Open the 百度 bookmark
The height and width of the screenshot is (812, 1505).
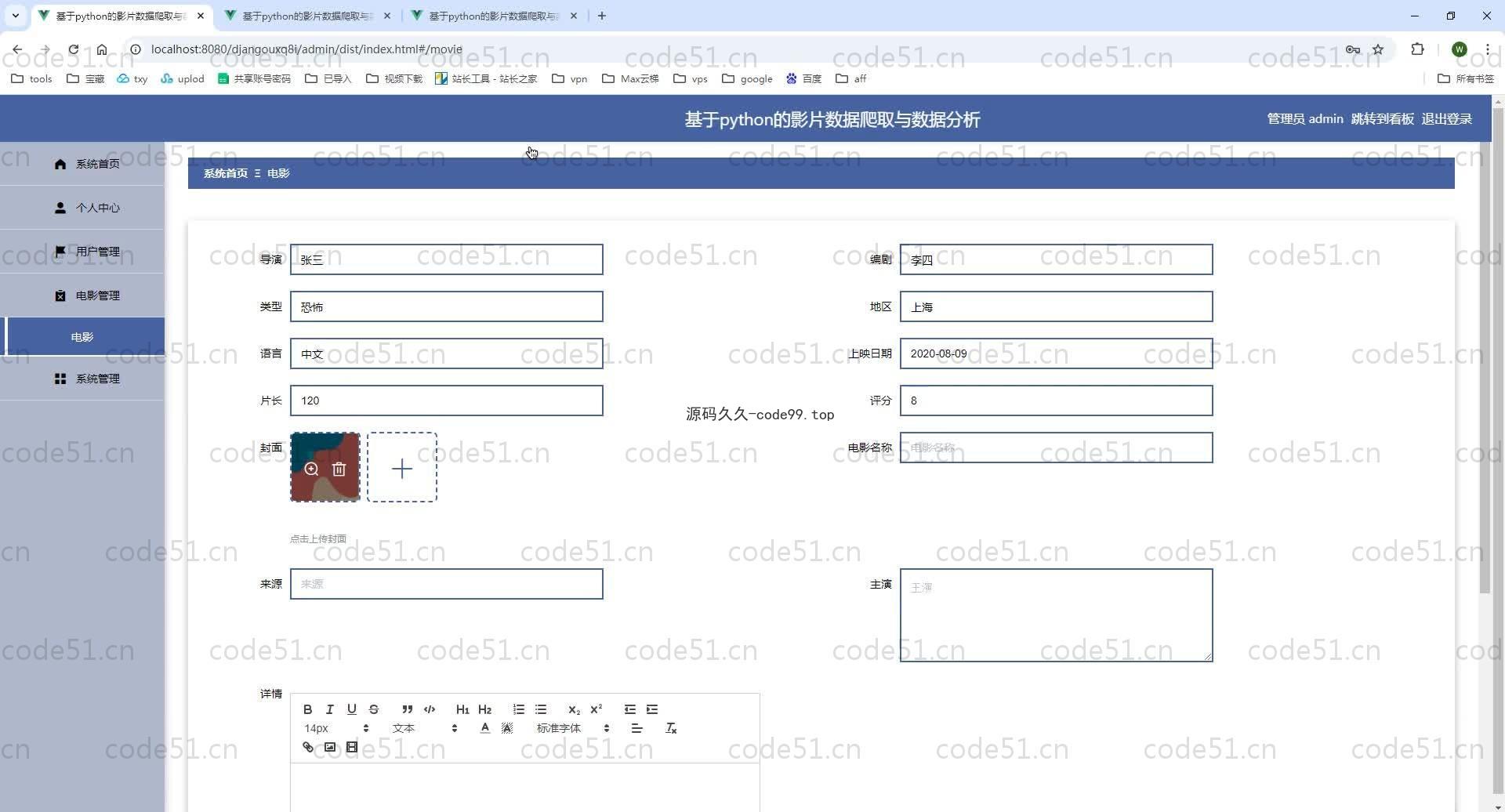[x=803, y=78]
